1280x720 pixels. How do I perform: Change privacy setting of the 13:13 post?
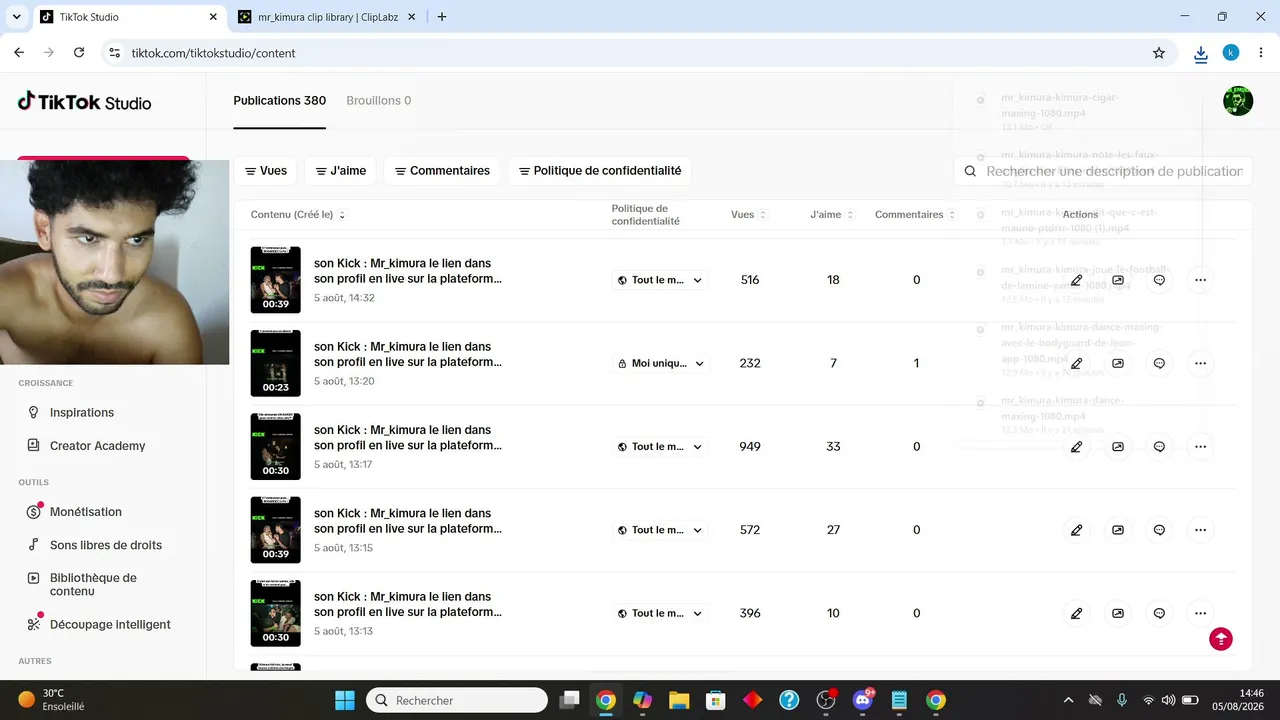[660, 613]
